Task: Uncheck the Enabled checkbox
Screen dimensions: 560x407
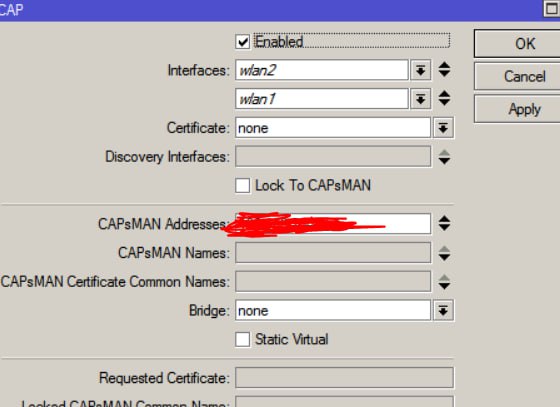Action: coord(242,42)
